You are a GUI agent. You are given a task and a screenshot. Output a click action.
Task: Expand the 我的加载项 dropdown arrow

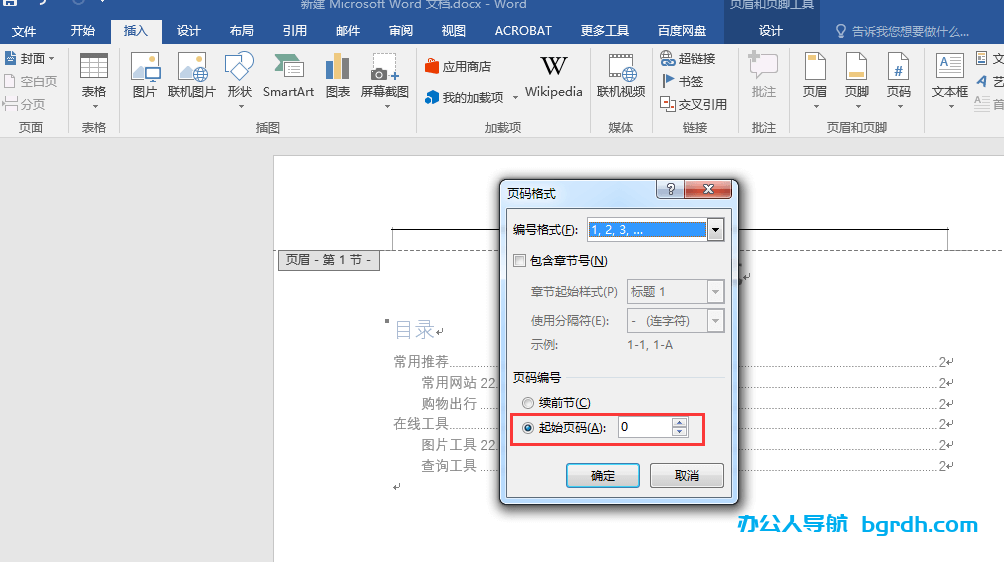515,98
